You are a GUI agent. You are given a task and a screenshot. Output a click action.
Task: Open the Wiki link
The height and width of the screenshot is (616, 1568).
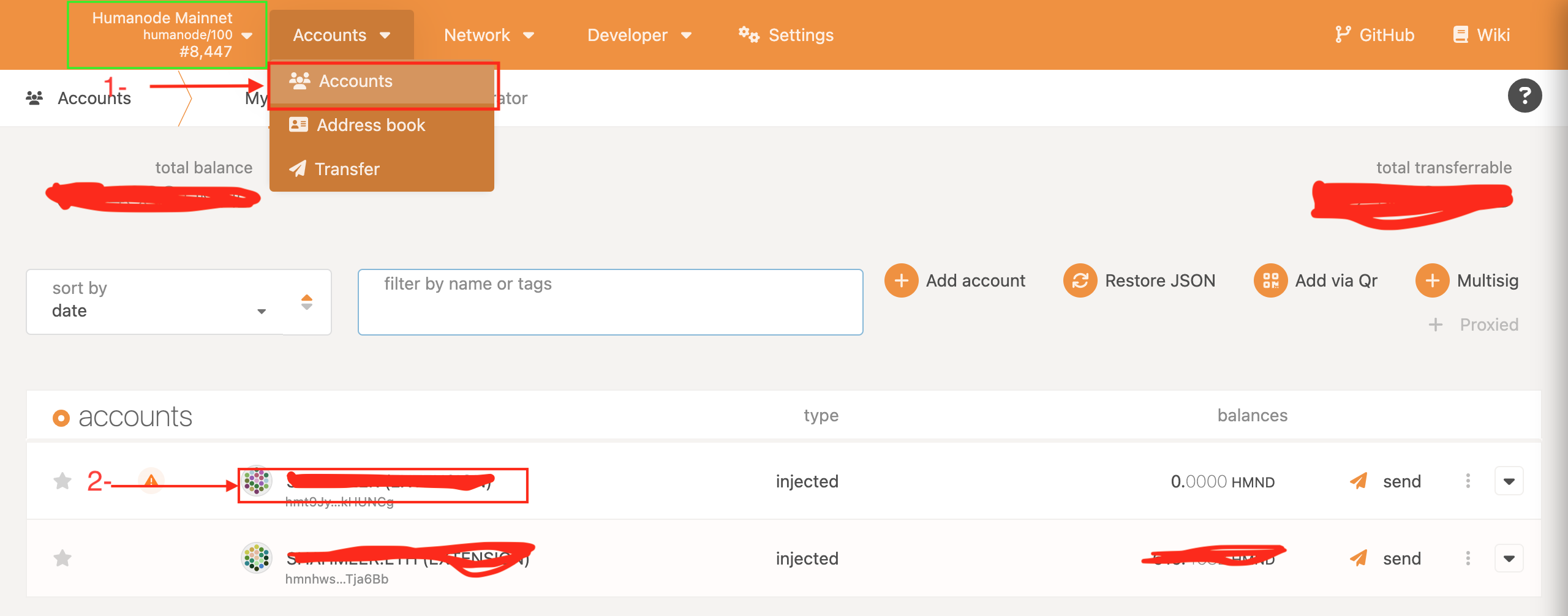(x=1482, y=35)
